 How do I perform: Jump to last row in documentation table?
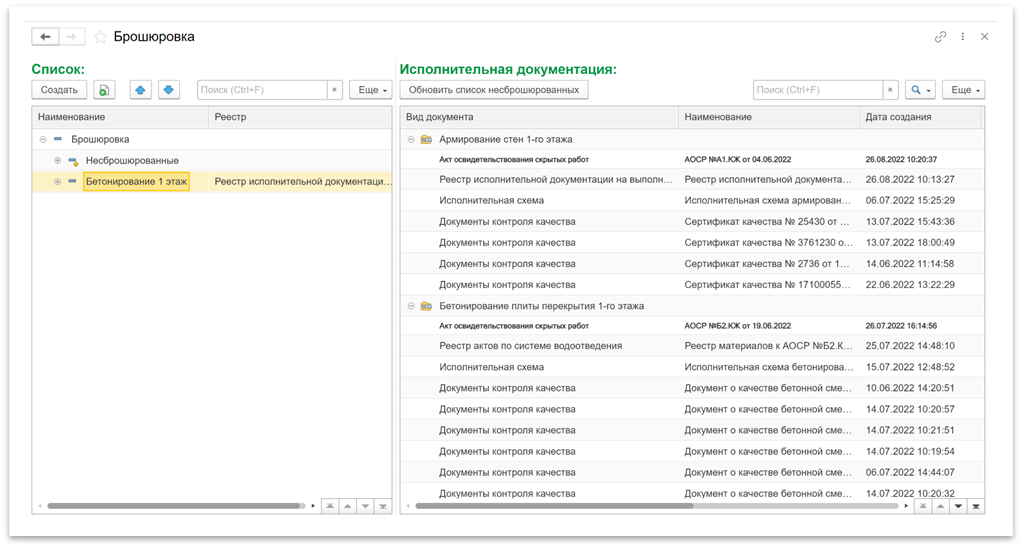coord(976,506)
